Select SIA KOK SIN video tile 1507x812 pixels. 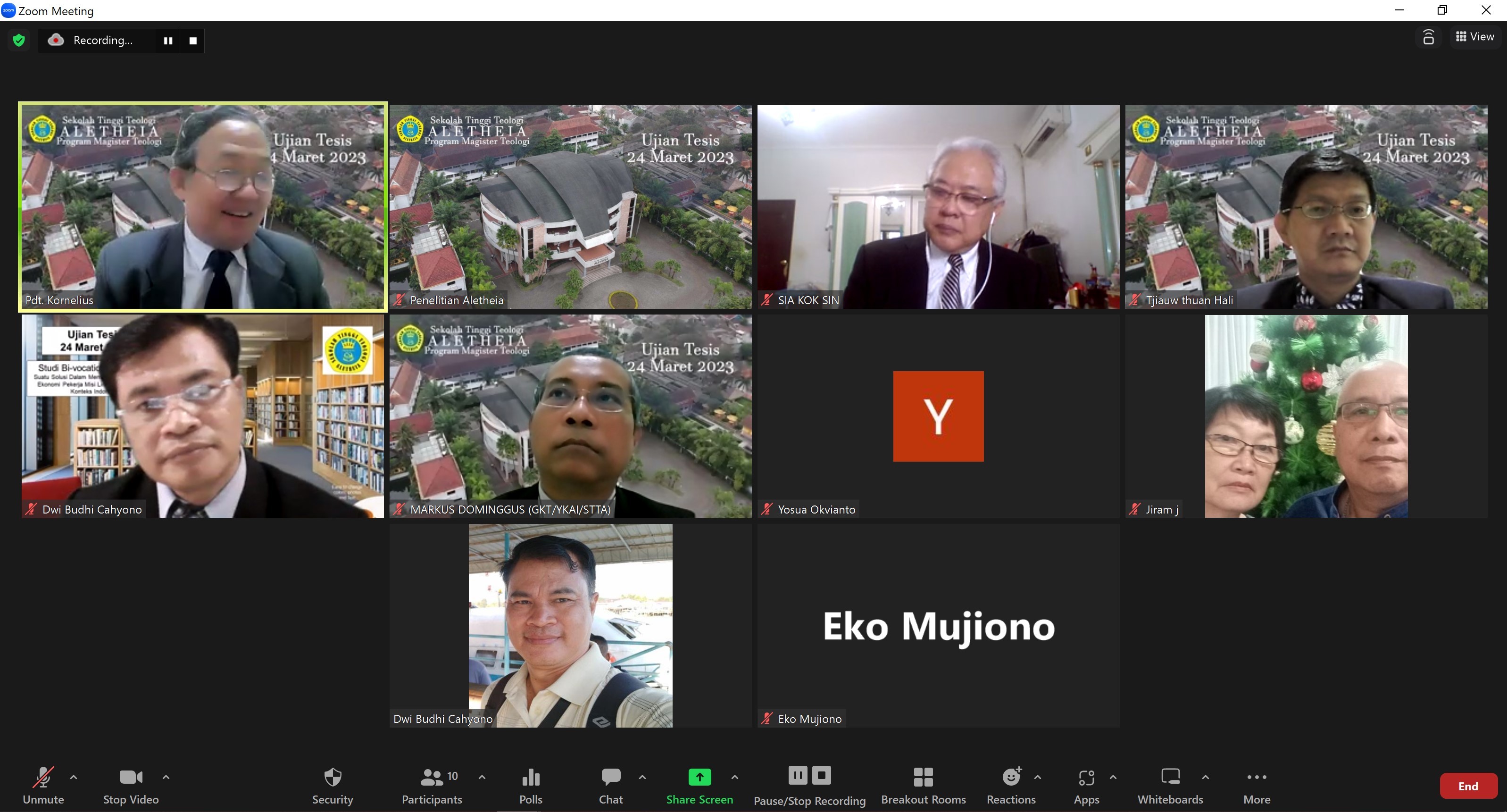[938, 207]
